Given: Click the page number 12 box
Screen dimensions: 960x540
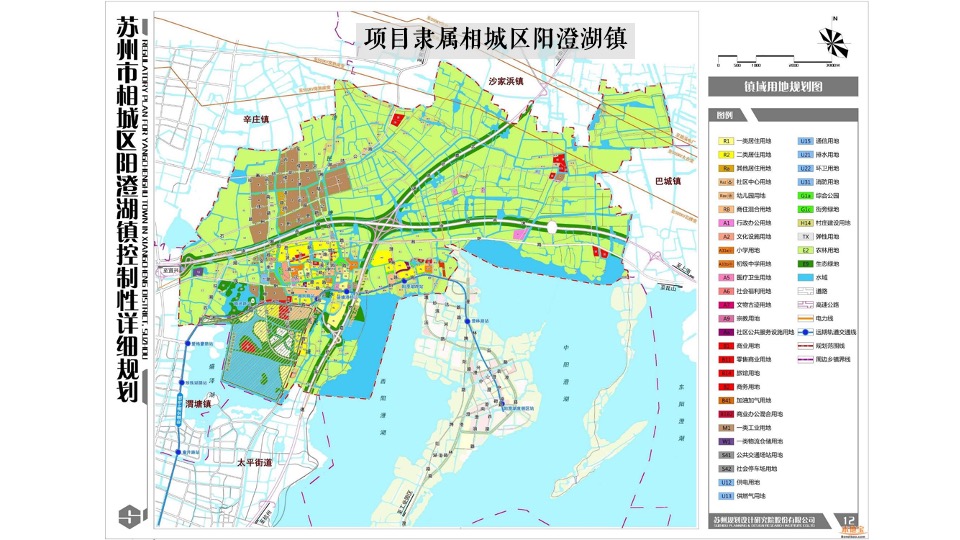Looking at the screenshot, I should 849,519.
